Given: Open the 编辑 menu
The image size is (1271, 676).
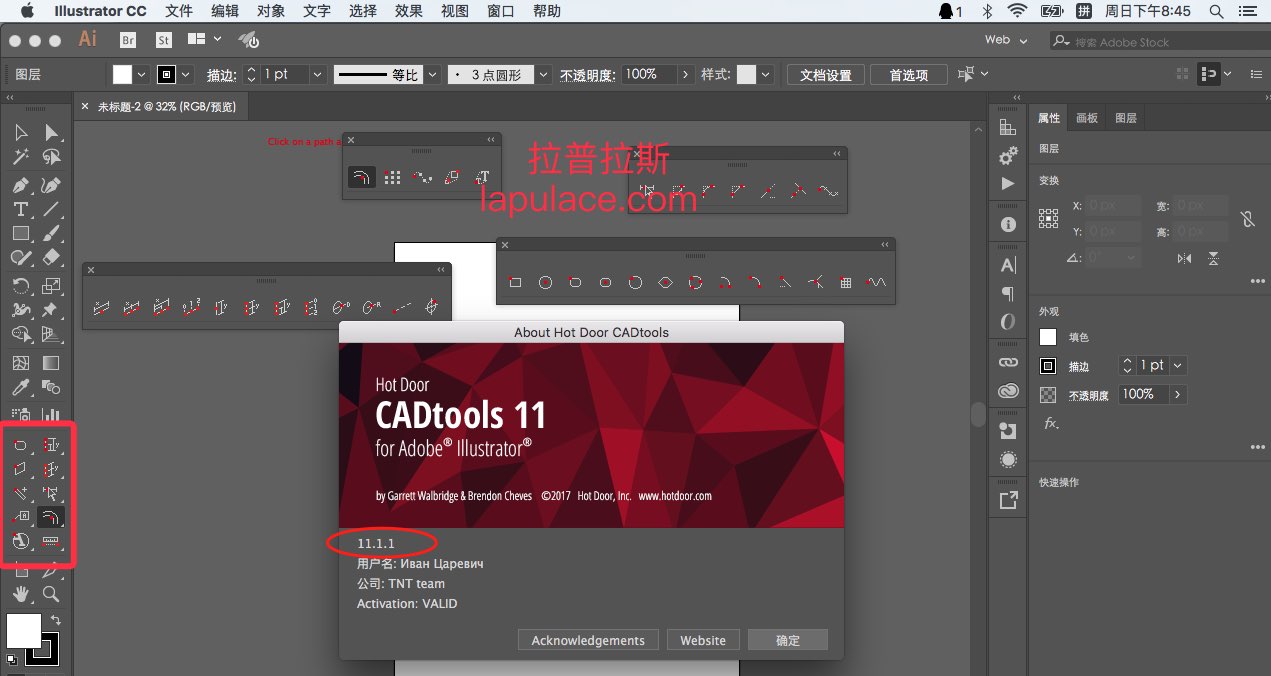Looking at the screenshot, I should [225, 11].
